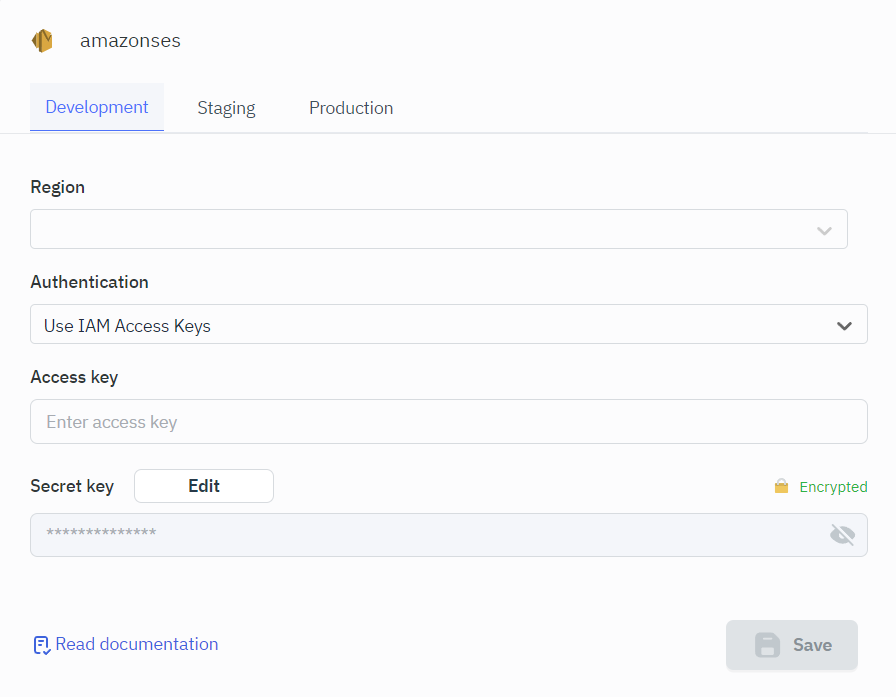Click the Amazon SES logo icon

[x=42, y=41]
